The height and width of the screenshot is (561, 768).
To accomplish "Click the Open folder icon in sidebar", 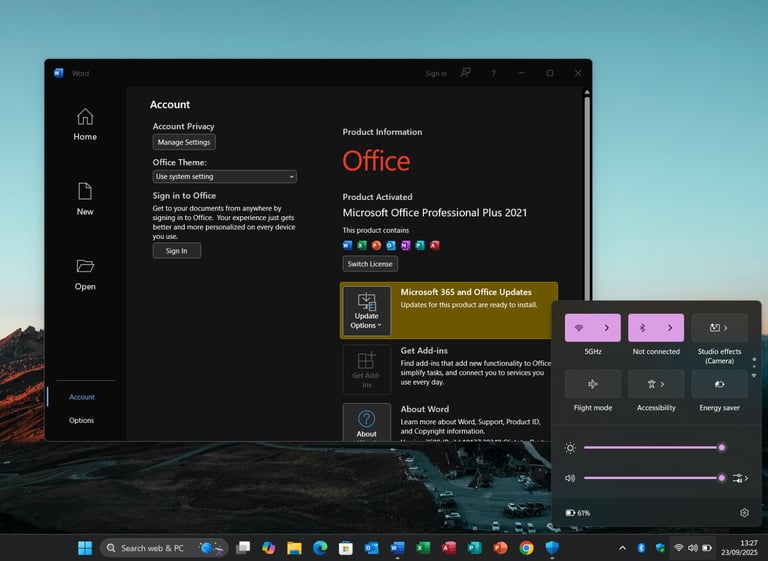I will point(85,266).
